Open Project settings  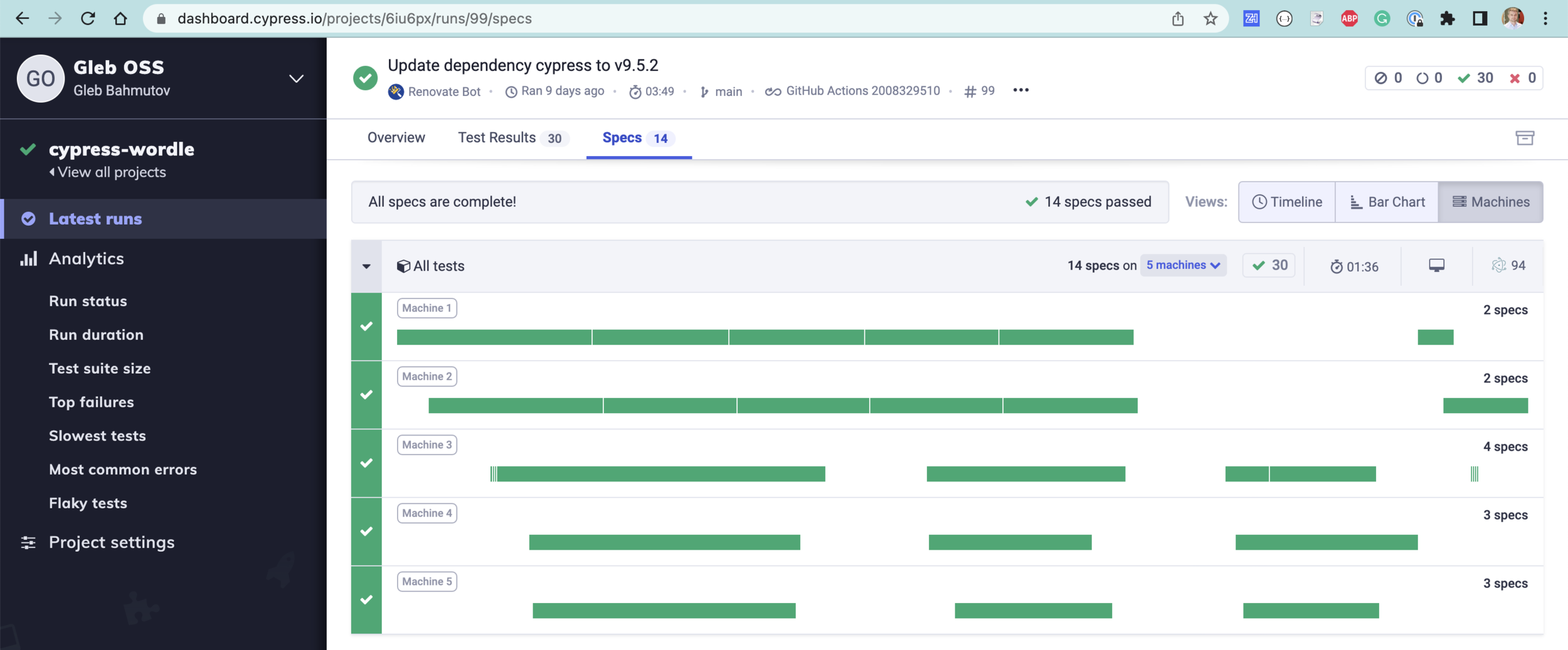point(112,542)
